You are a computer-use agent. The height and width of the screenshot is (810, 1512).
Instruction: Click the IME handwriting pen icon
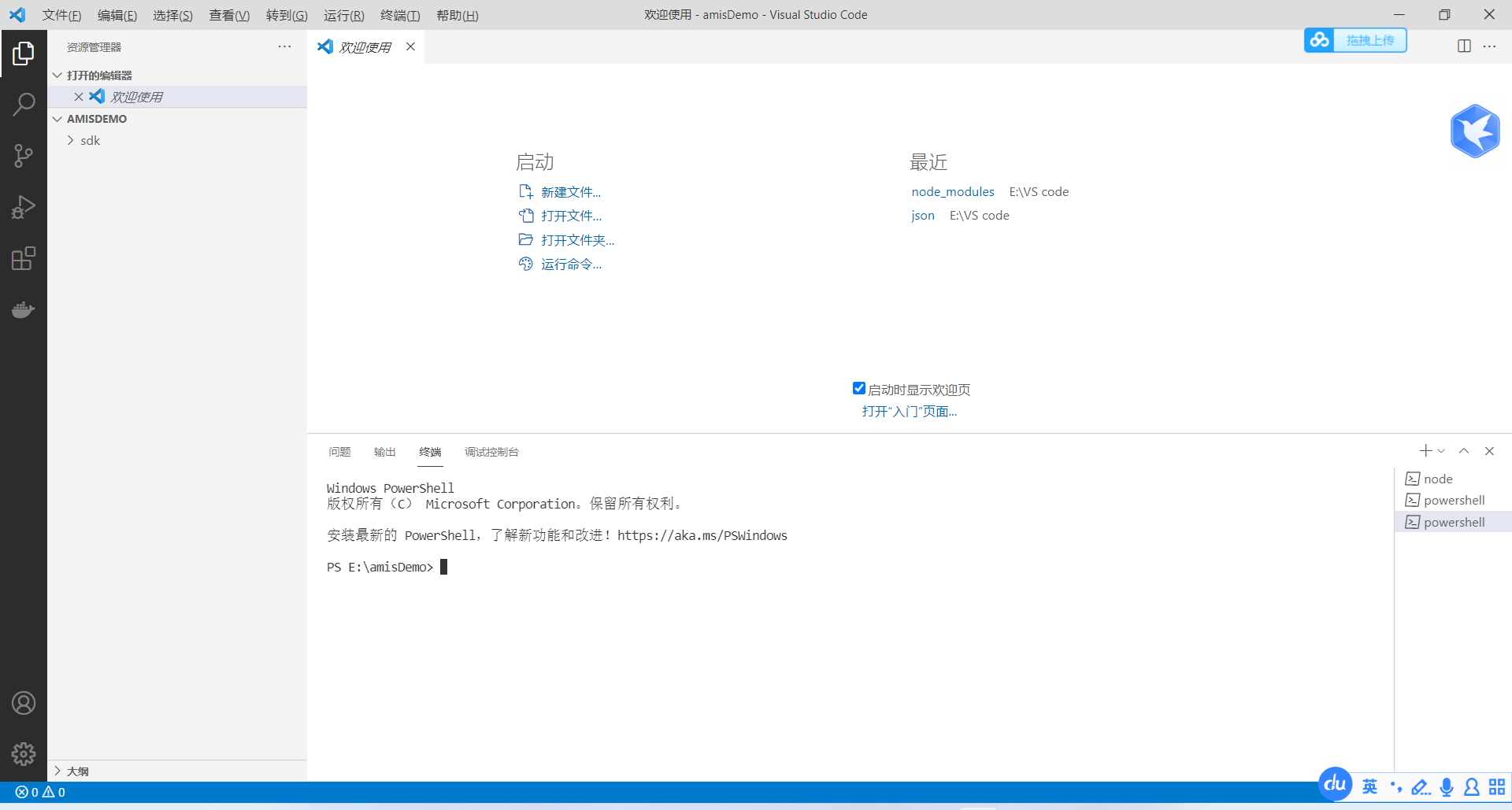pyautogui.click(x=1421, y=787)
